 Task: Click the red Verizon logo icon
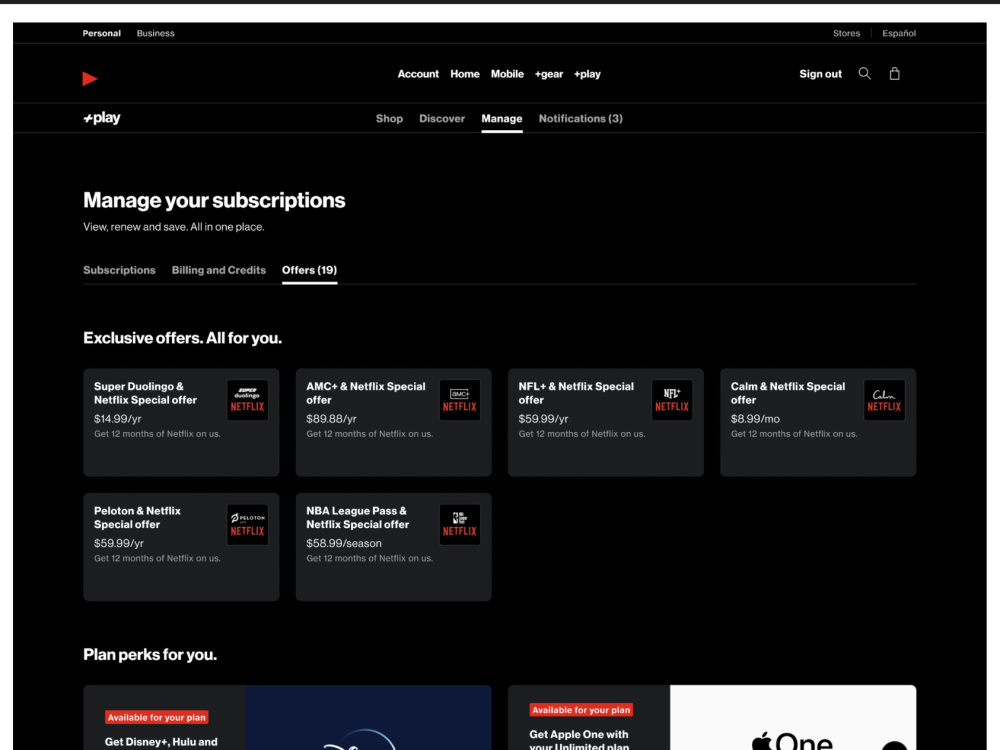point(90,78)
